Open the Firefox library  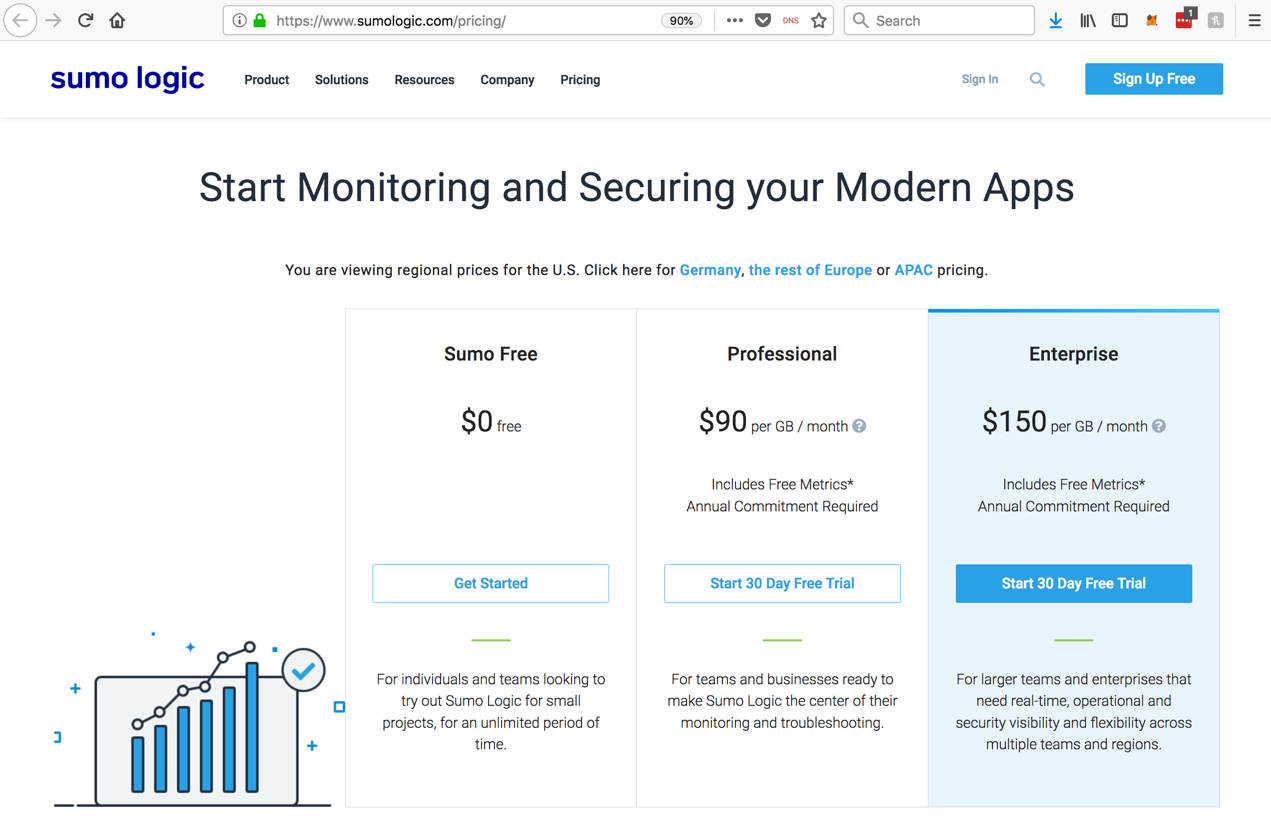(1088, 20)
